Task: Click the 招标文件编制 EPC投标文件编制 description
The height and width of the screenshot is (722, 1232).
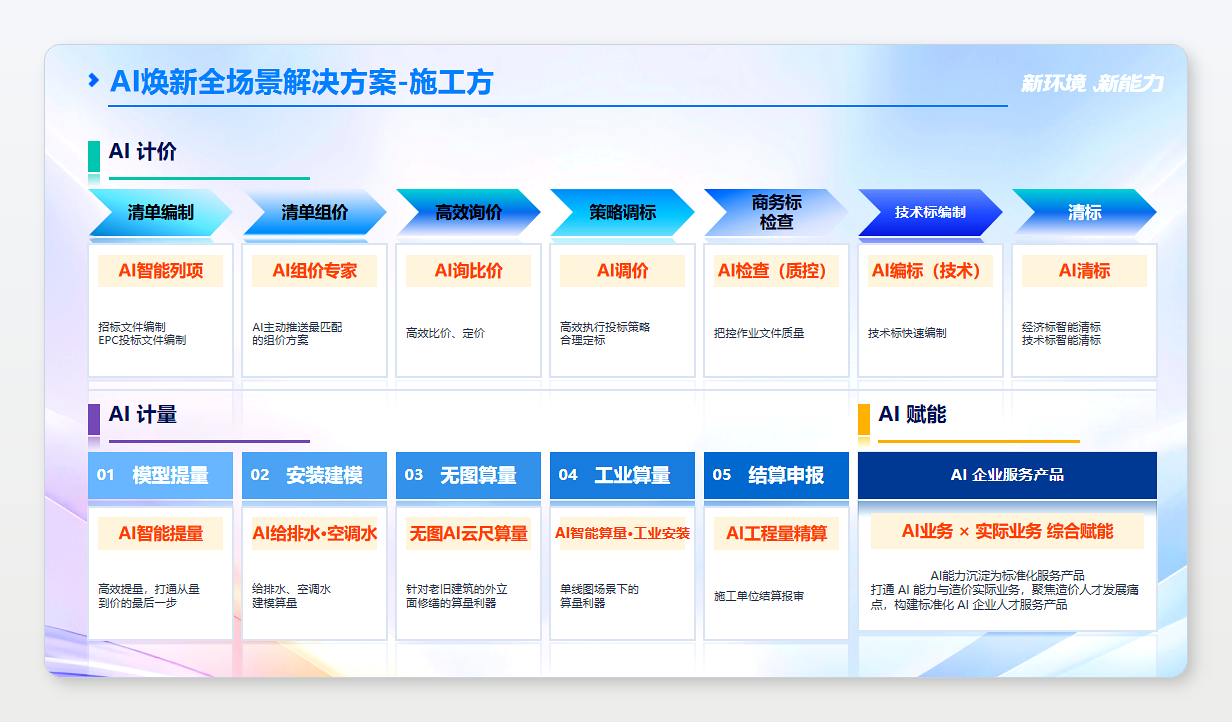Action: click(x=142, y=333)
